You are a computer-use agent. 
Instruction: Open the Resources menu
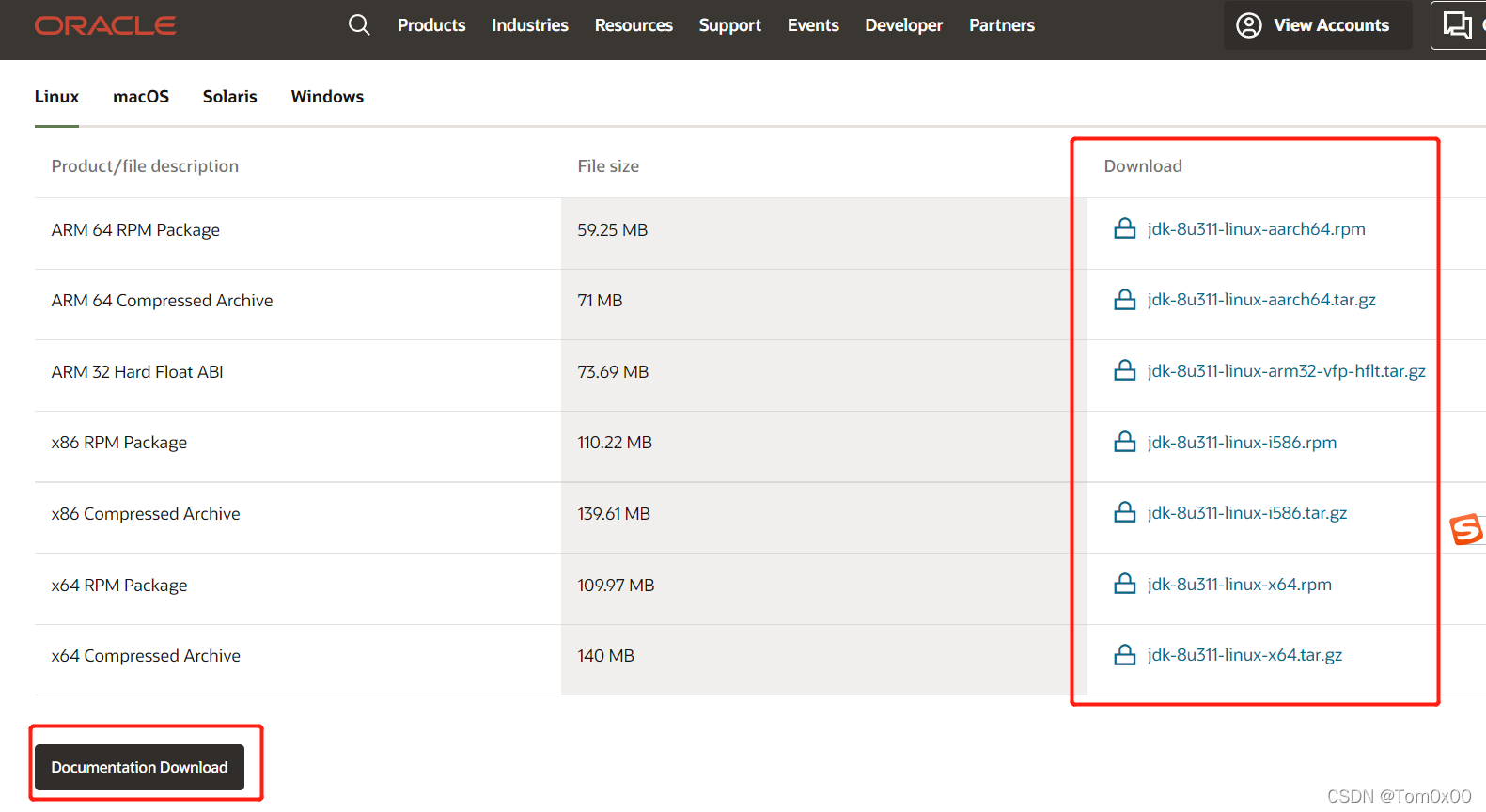point(634,25)
